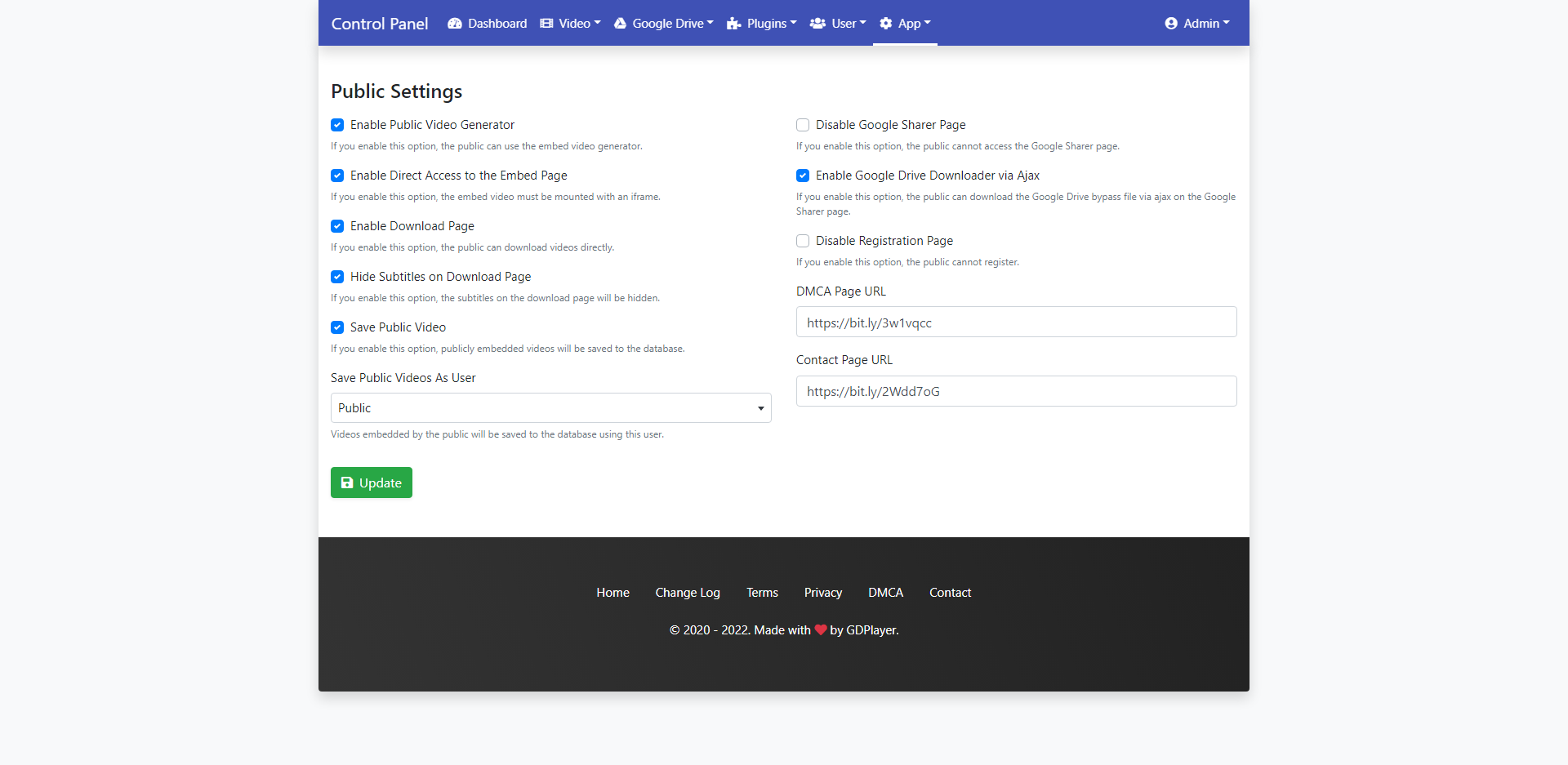Open the Home footer link

(x=612, y=593)
